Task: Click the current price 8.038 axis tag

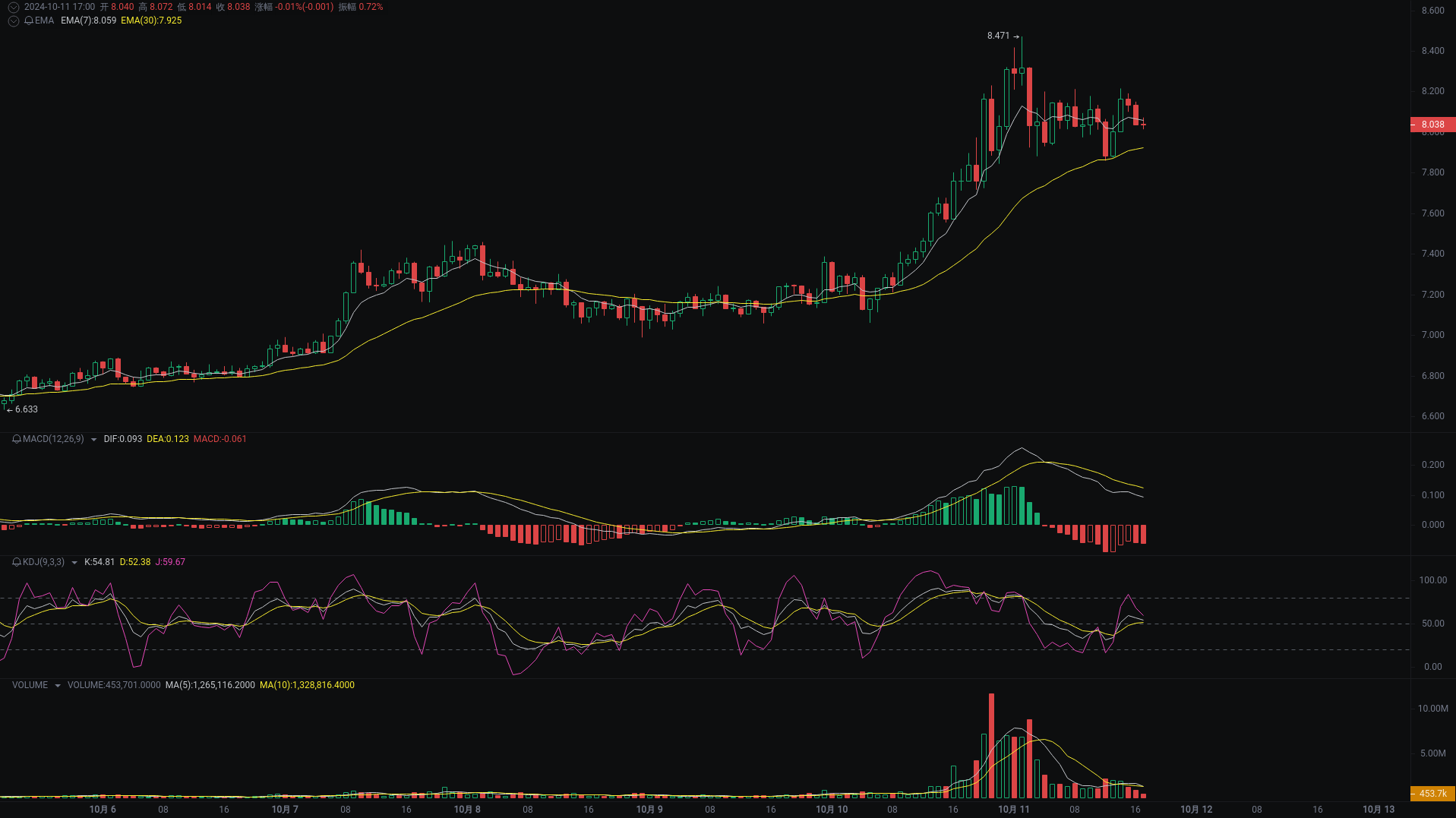Action: click(1431, 124)
